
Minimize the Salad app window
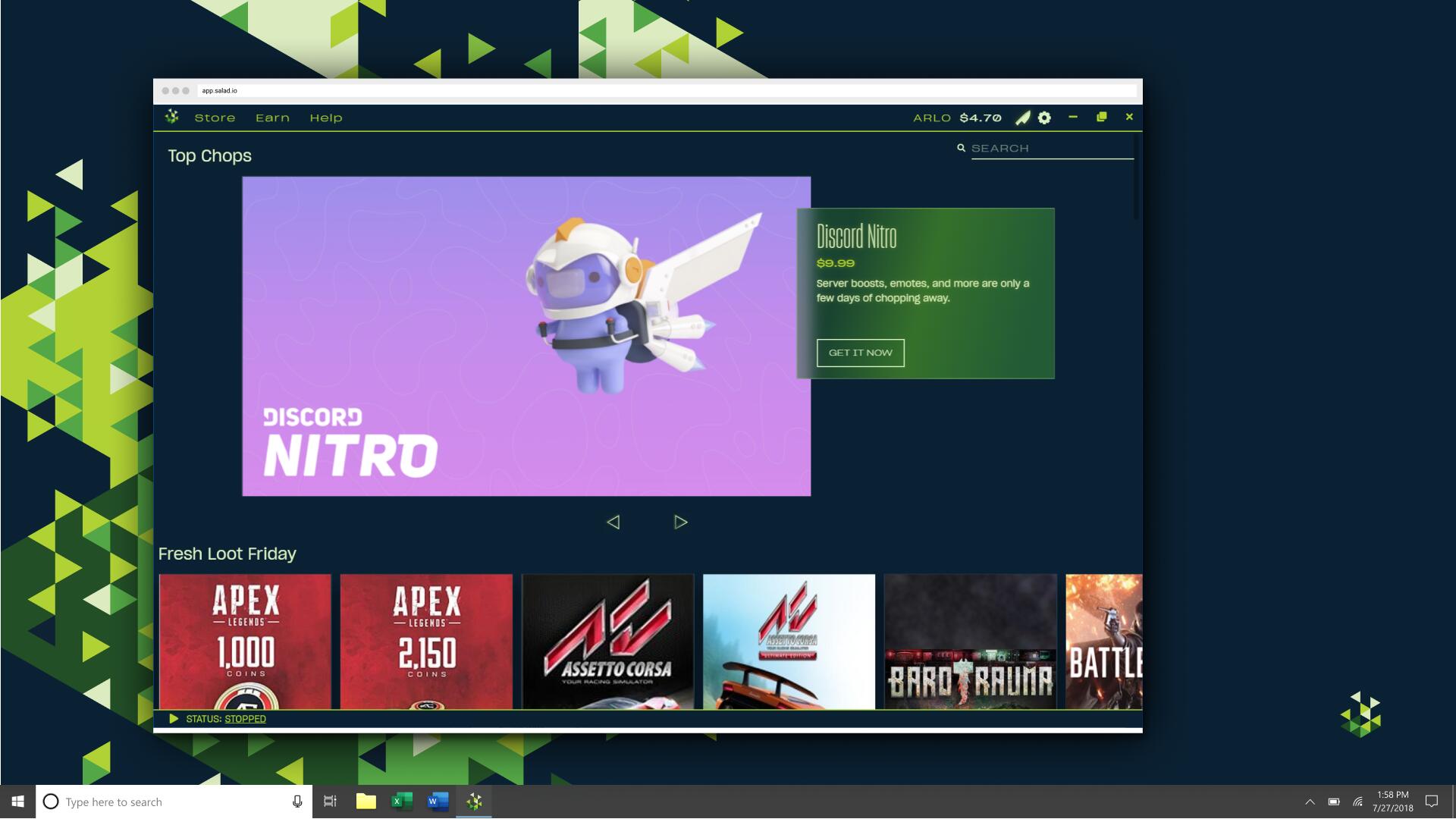tap(1073, 117)
